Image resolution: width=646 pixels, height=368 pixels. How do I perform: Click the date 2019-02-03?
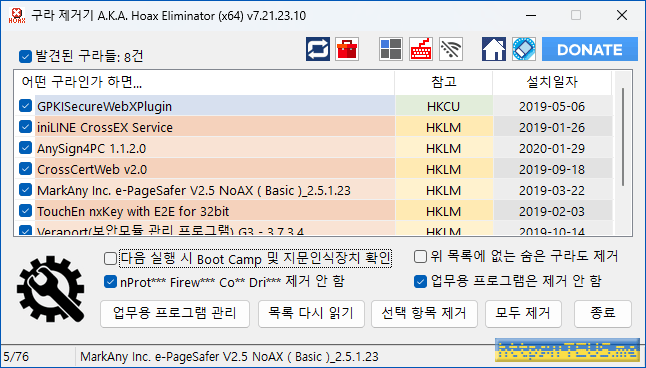[x=552, y=212]
